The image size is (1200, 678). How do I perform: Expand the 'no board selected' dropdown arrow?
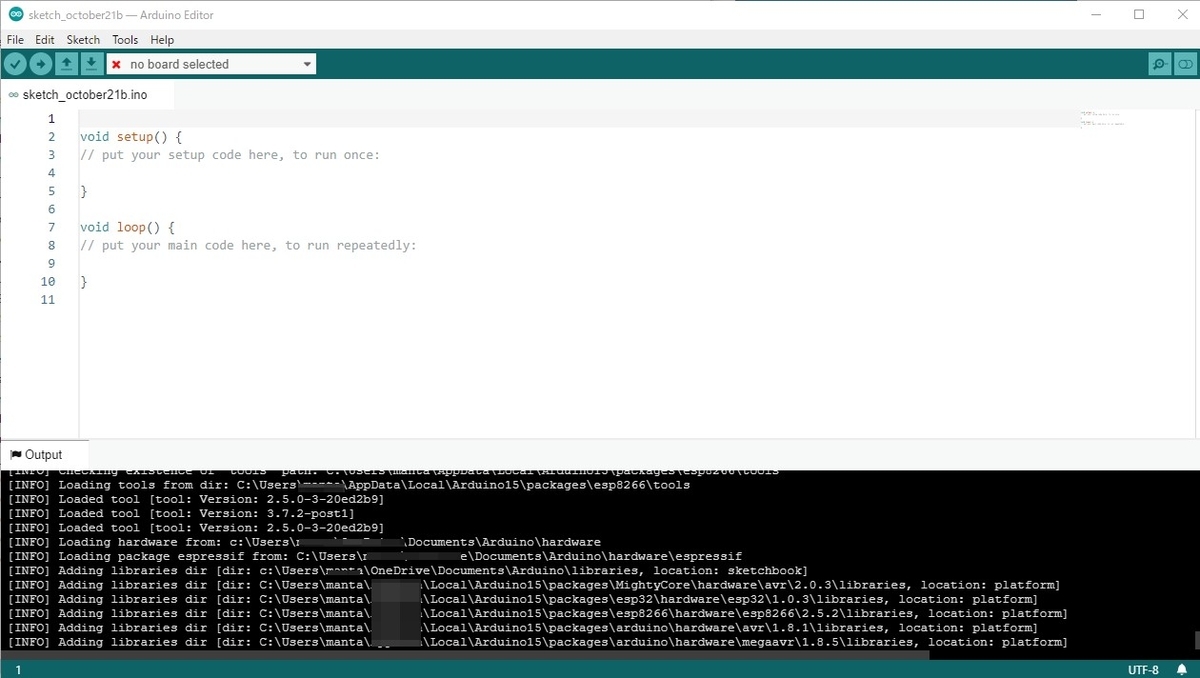[x=307, y=64]
